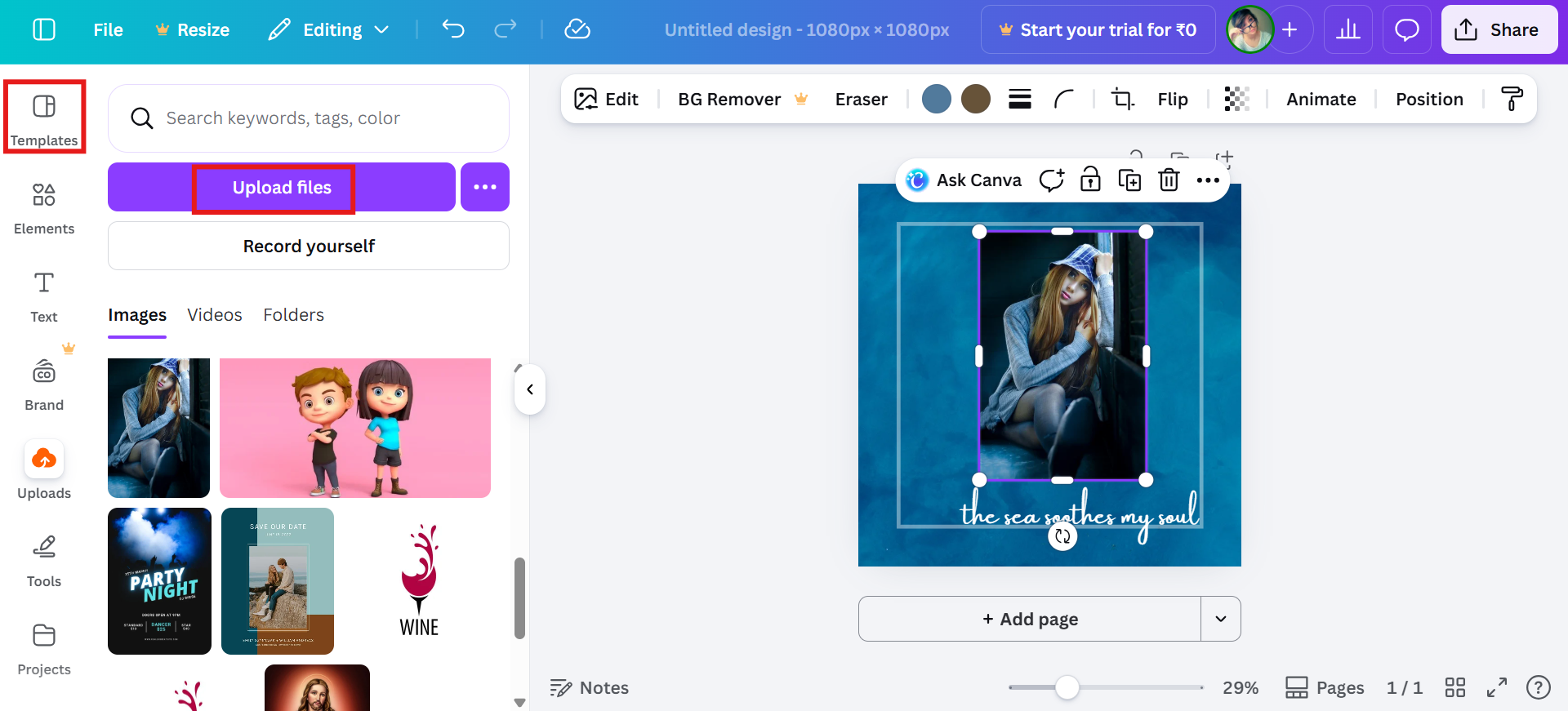The image size is (1568, 711).
Task: Click the rotate handle below image
Action: (x=1062, y=536)
